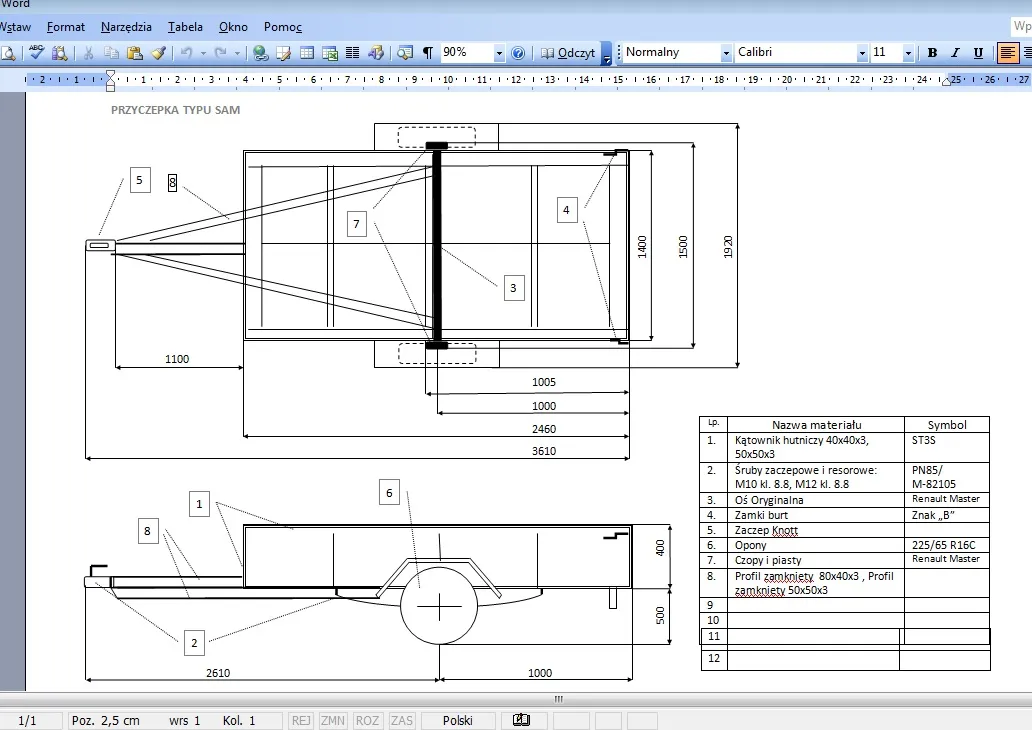
Task: Click the Polski language indicator in status bar
Action: pos(458,721)
